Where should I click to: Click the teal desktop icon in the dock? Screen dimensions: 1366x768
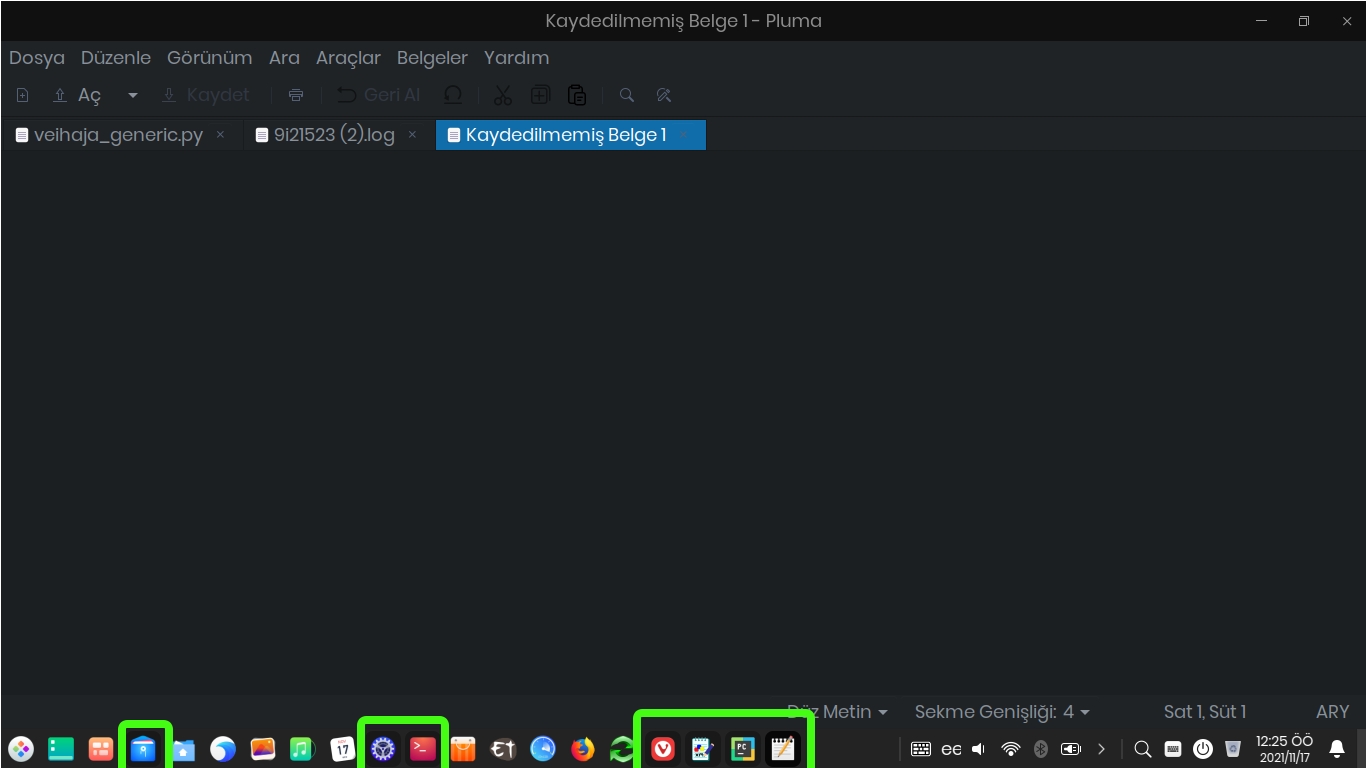(61, 748)
